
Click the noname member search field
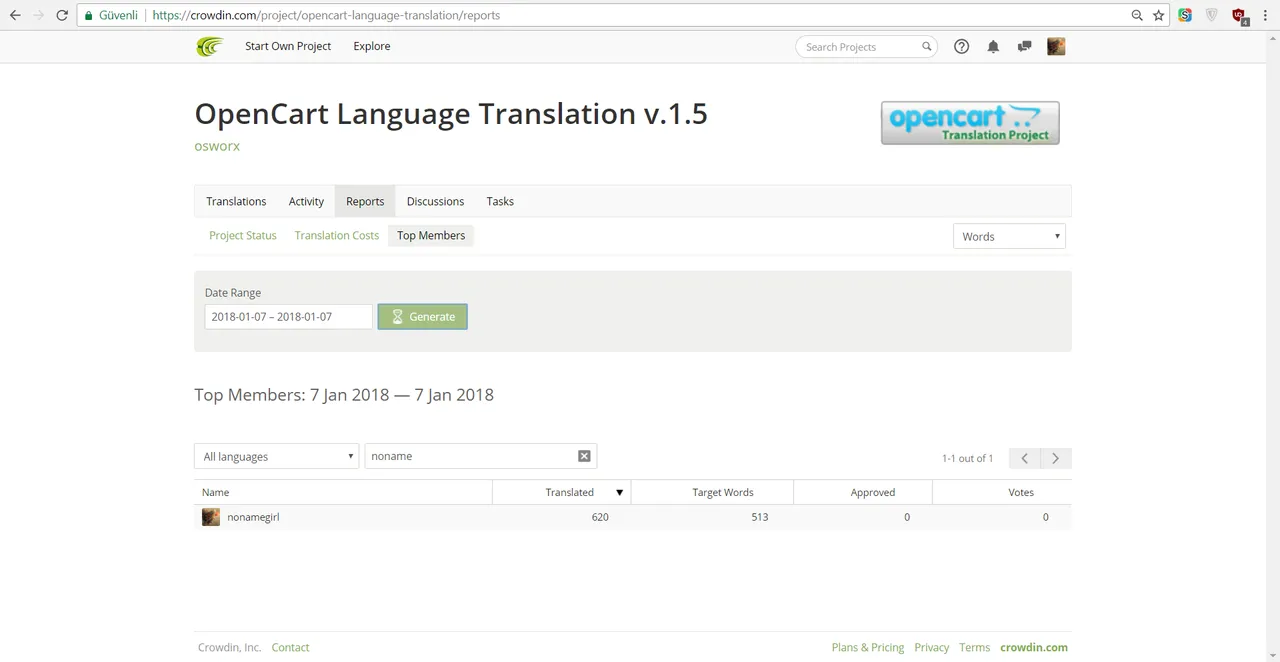pyautogui.click(x=480, y=456)
